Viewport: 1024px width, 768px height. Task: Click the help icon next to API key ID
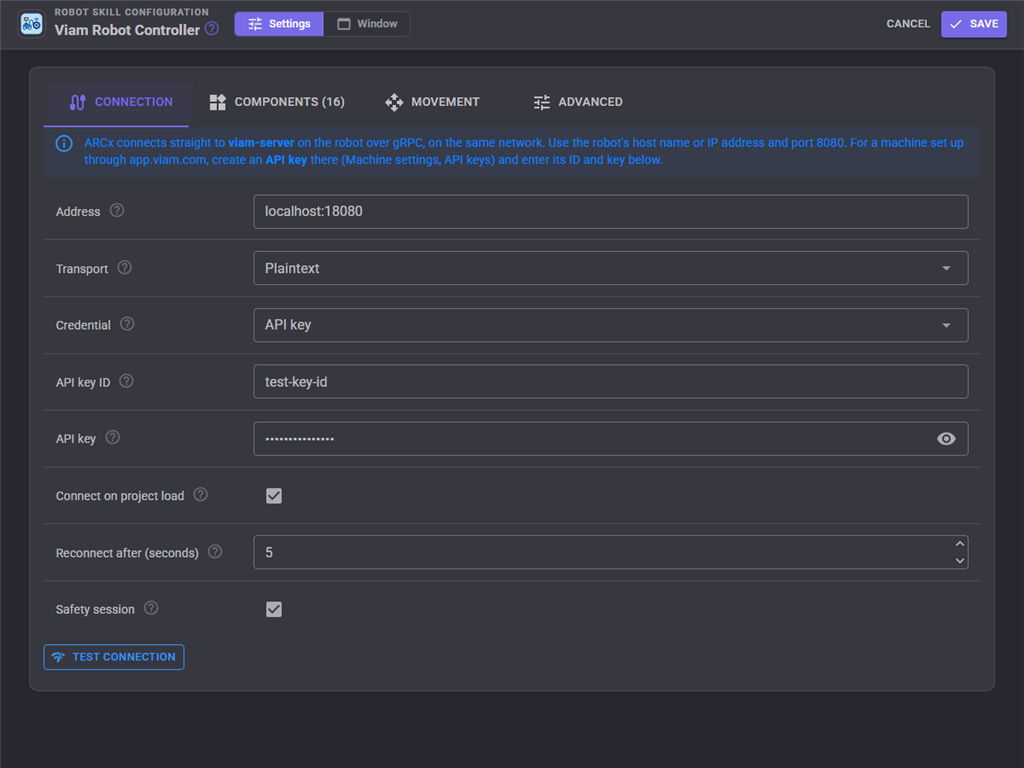[x=127, y=381]
